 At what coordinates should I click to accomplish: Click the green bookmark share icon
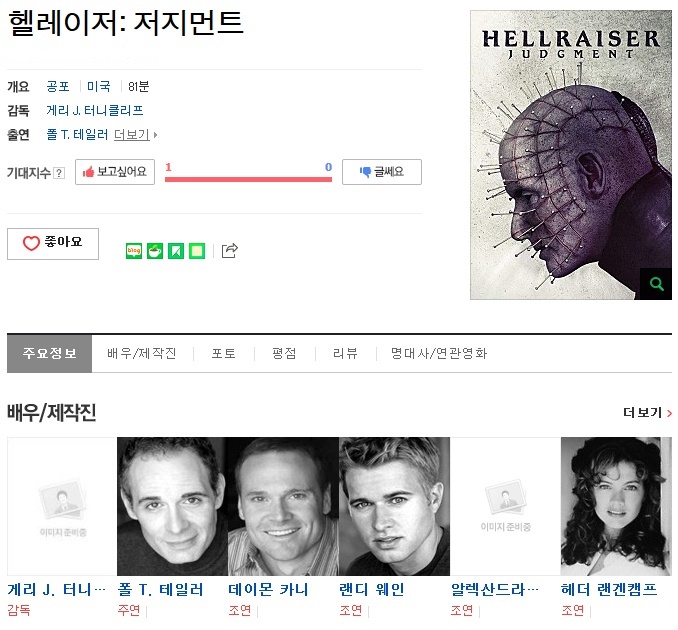tap(176, 251)
